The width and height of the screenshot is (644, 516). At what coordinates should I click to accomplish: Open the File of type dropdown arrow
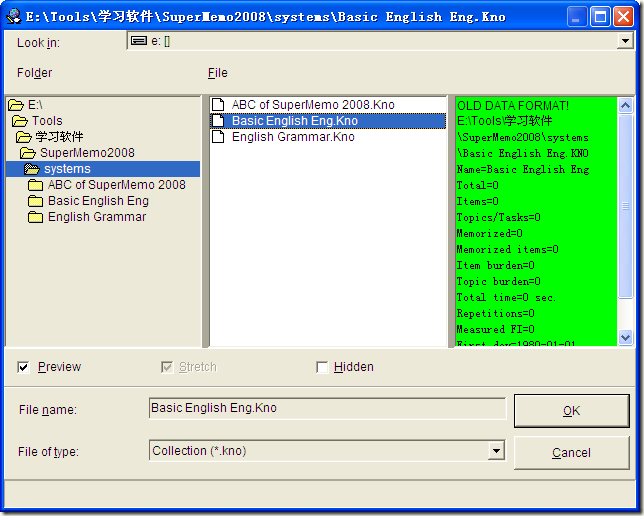pyautogui.click(x=496, y=451)
